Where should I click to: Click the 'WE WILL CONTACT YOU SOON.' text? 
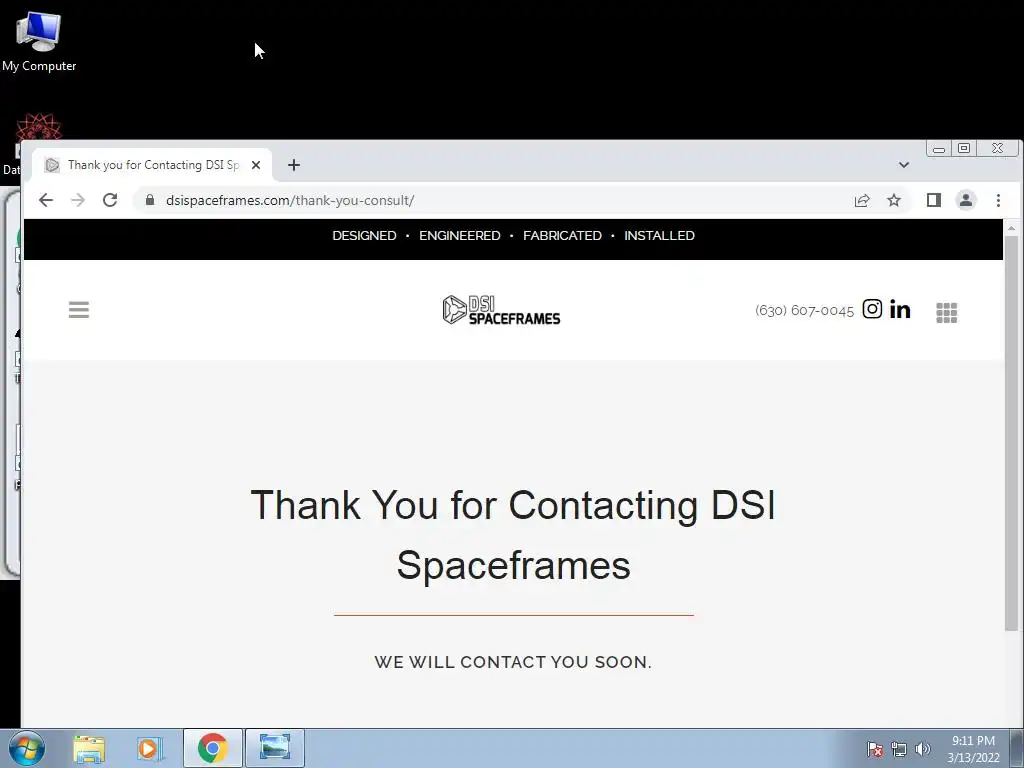point(513,662)
